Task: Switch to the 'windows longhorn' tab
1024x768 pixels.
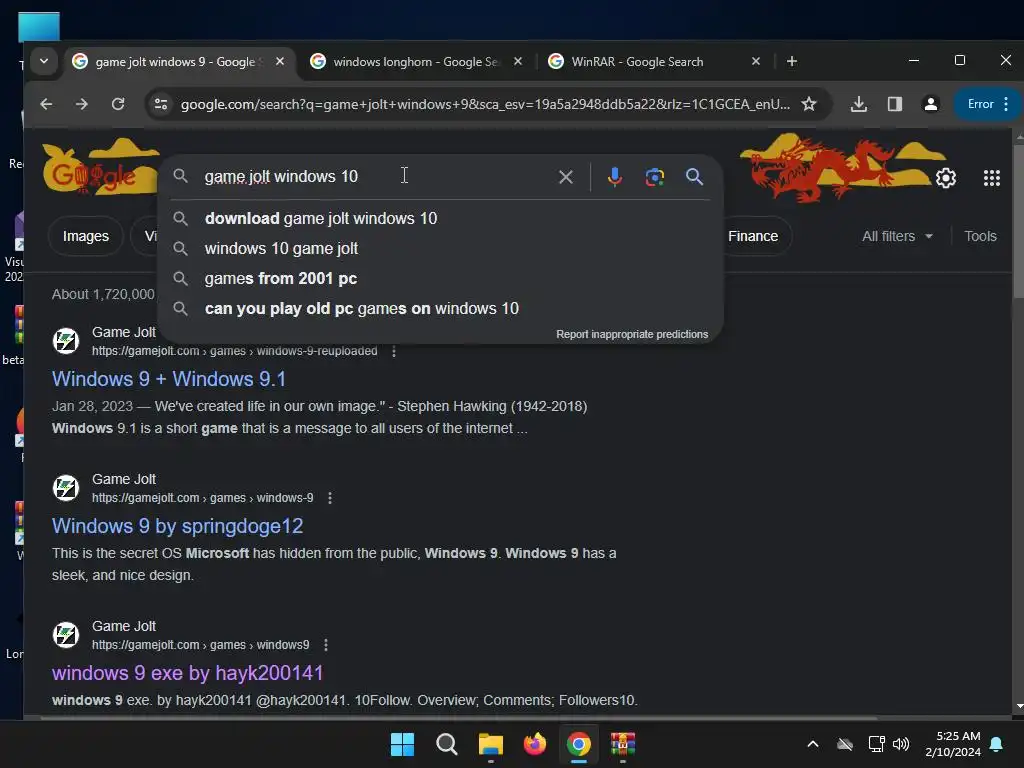Action: pos(415,61)
